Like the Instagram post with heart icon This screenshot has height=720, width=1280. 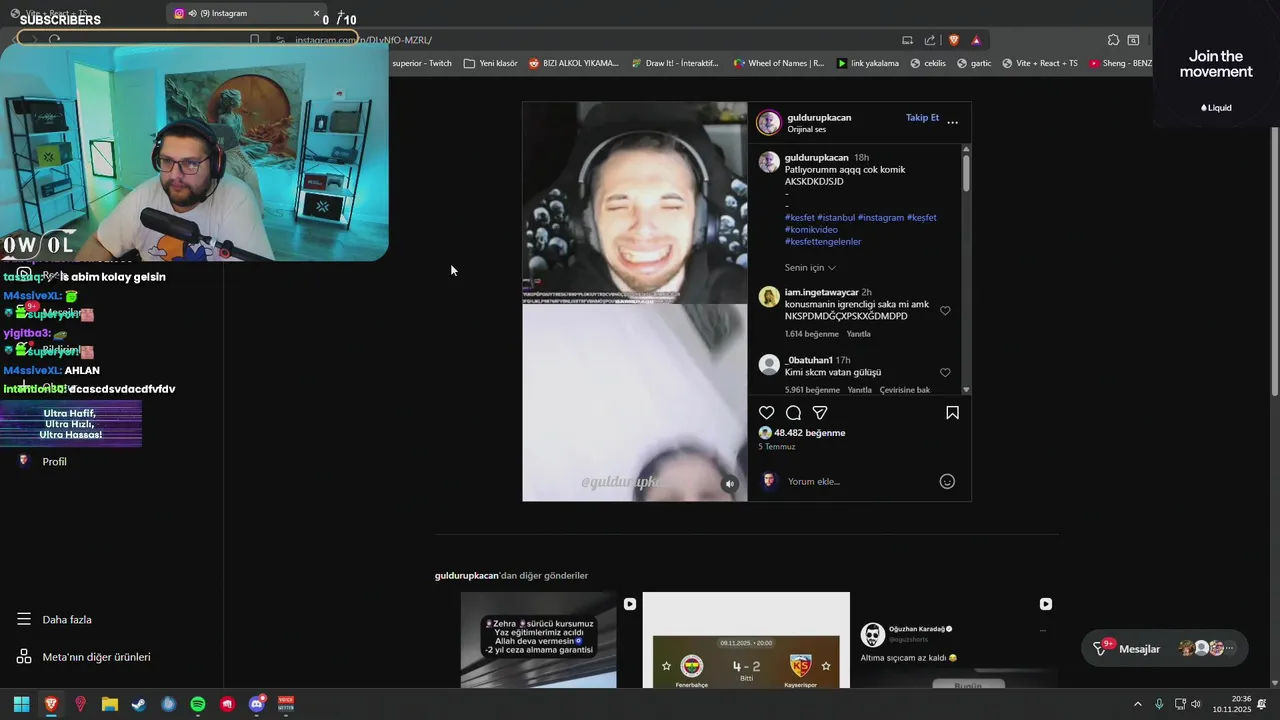(x=766, y=413)
